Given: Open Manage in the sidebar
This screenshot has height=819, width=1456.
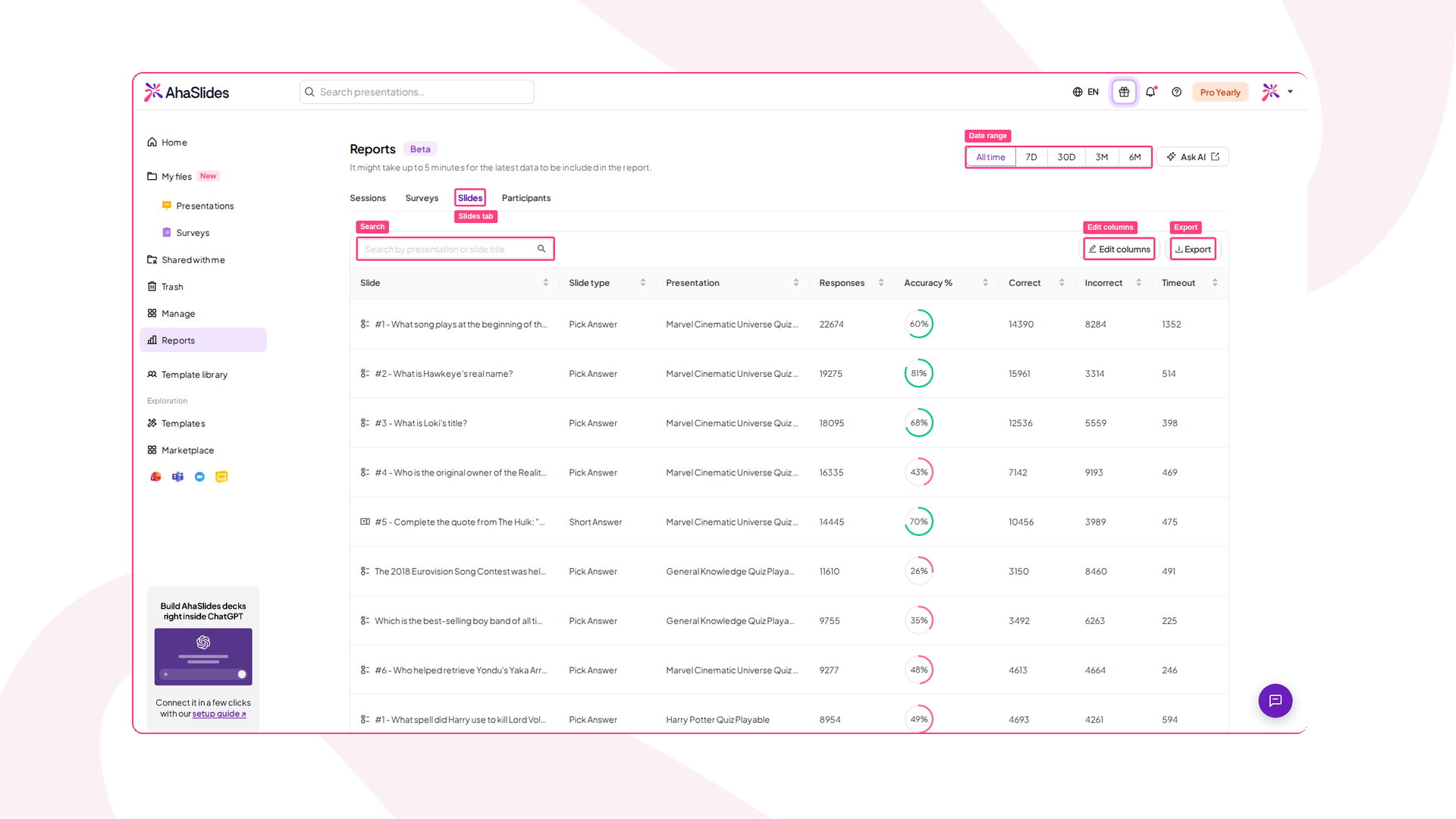Looking at the screenshot, I should 203,313.
